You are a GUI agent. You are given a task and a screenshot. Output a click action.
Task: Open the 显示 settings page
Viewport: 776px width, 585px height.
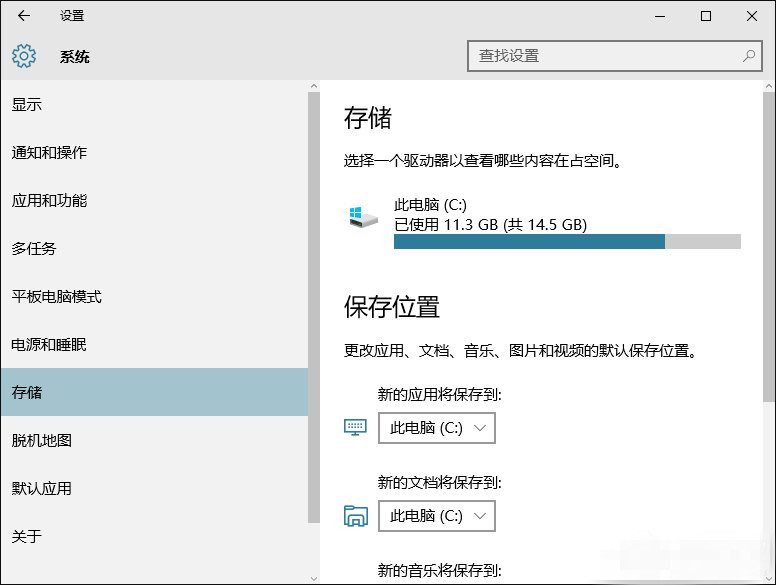click(27, 105)
